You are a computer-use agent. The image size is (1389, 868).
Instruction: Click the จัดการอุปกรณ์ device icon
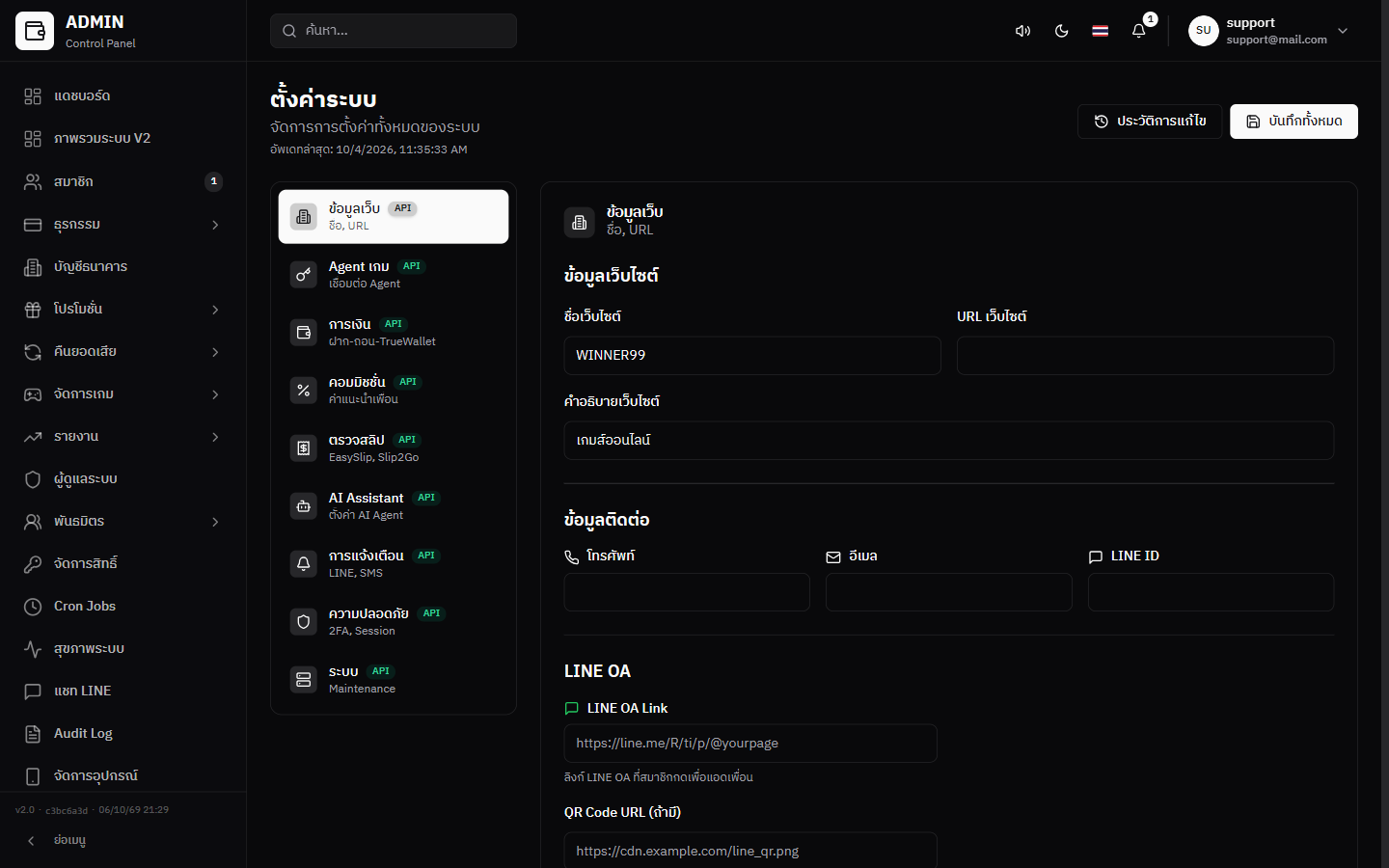pos(33,776)
